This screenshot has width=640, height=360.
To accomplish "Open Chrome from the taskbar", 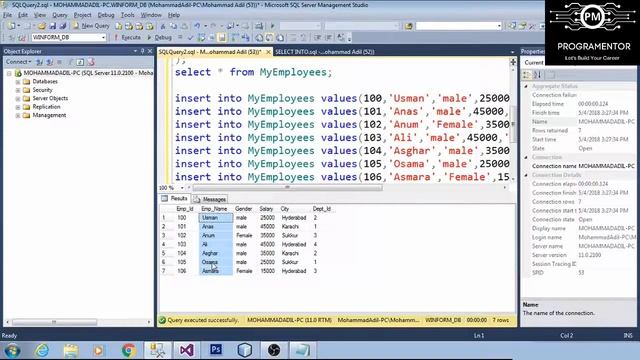I will click(129, 351).
